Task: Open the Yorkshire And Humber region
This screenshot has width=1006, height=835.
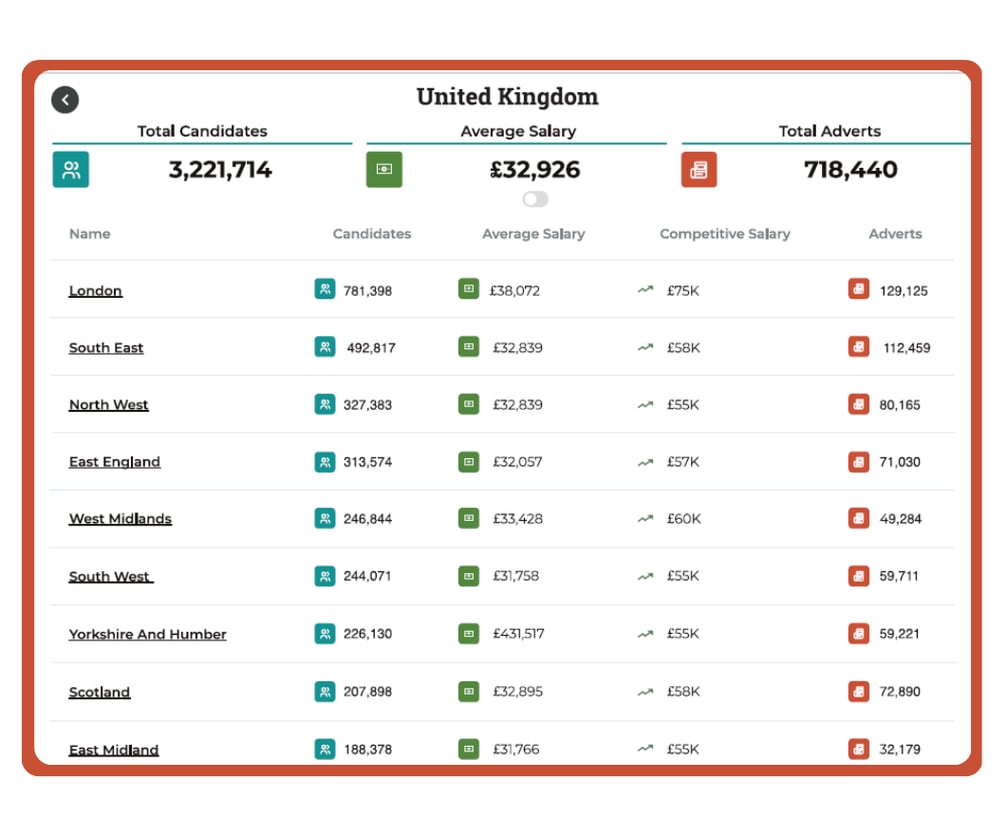Action: point(147,634)
